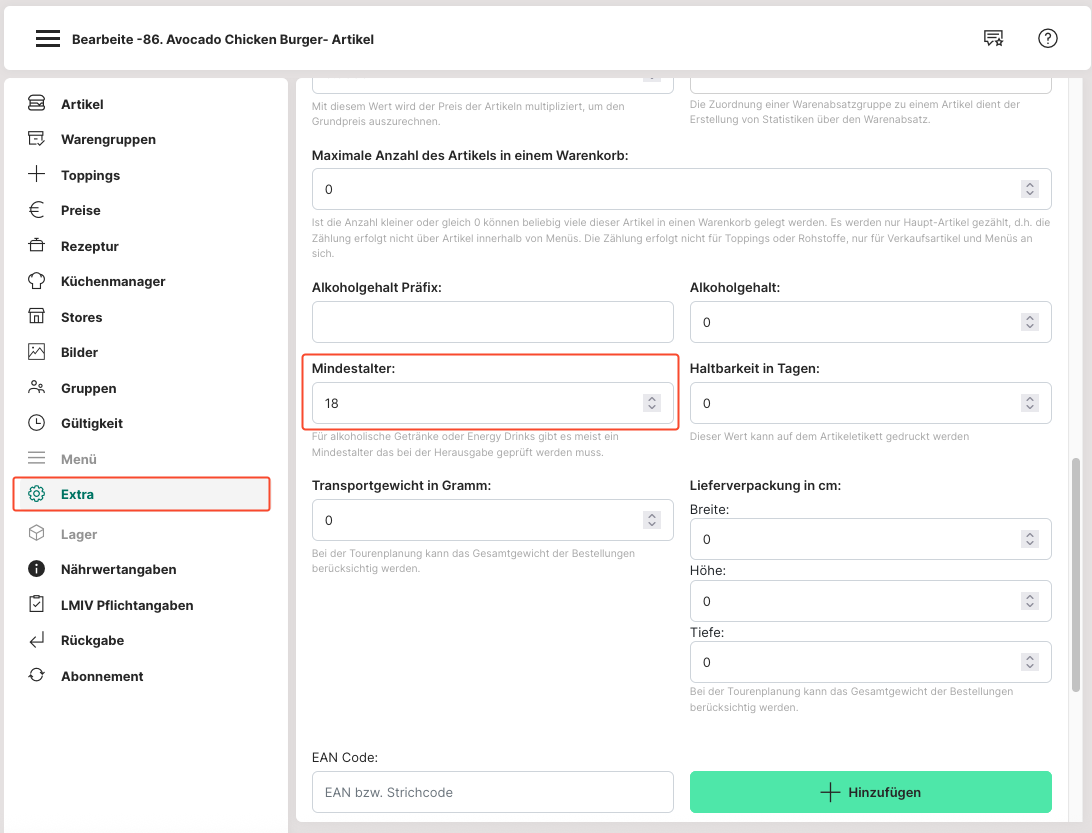Focus the EAN Code input field
The image size is (1092, 833).
(x=493, y=792)
